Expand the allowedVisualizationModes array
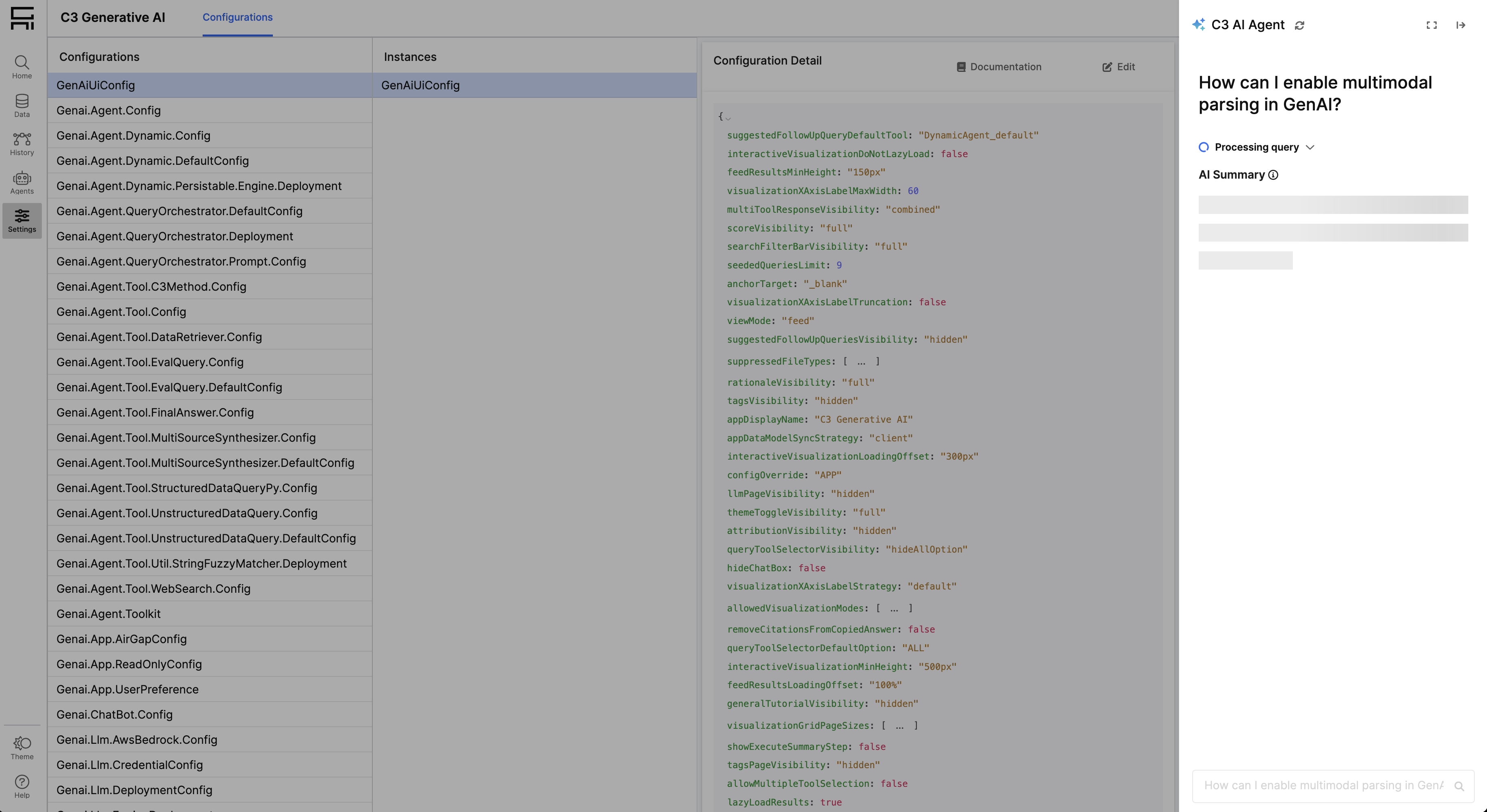 pyautogui.click(x=894, y=608)
